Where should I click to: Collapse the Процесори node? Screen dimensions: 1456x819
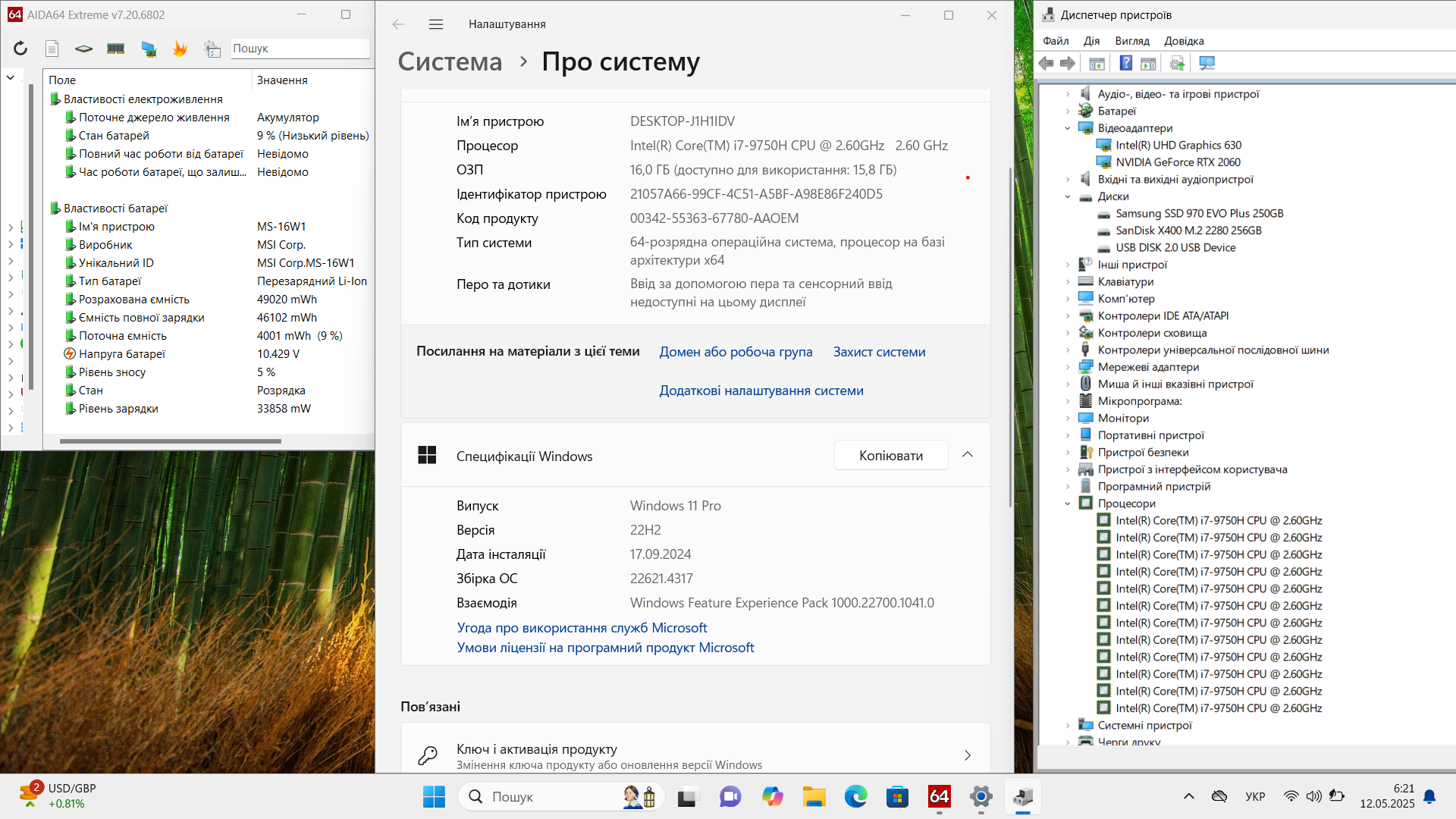tap(1068, 504)
